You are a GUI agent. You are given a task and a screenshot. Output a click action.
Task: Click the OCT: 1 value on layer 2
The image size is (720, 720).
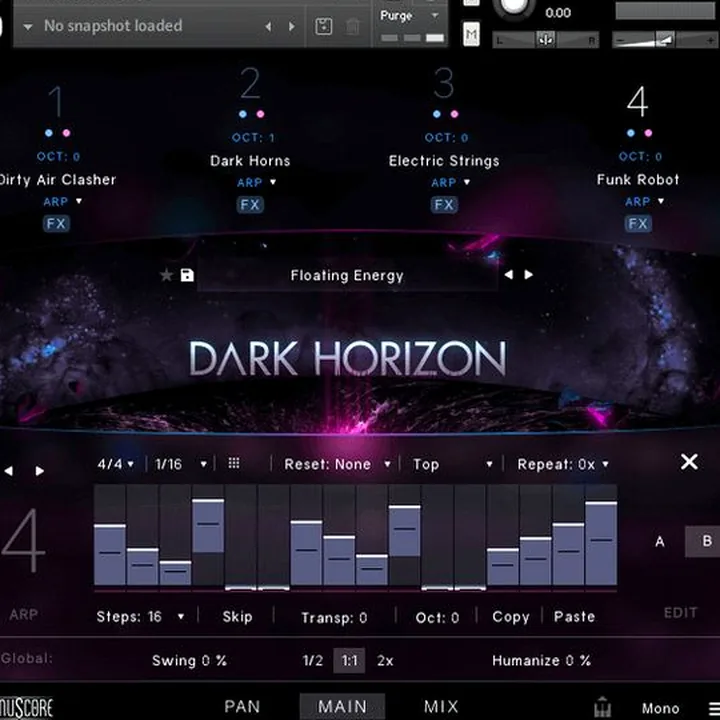[253, 137]
